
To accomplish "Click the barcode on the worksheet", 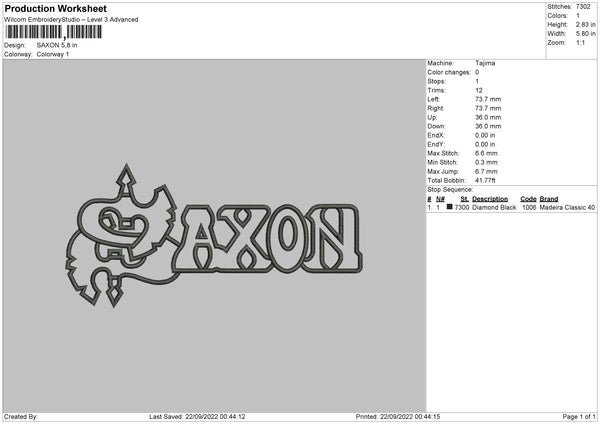I will 54,32.
